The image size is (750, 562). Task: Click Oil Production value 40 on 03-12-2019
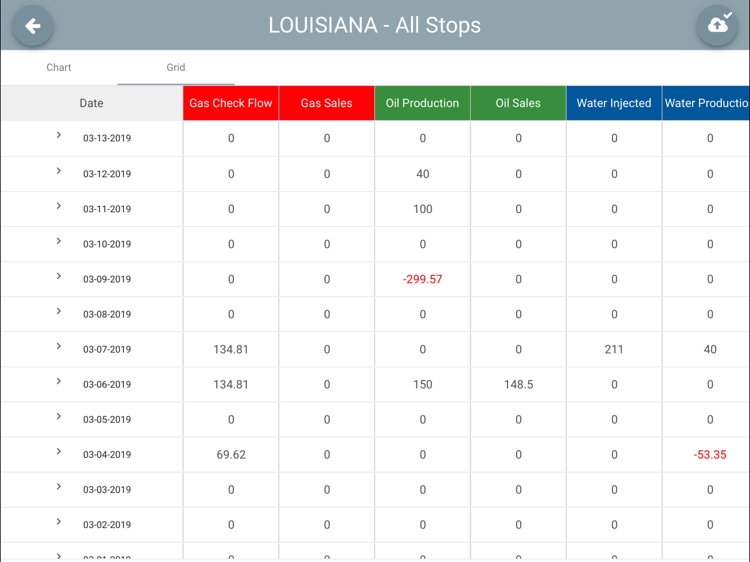pos(422,174)
